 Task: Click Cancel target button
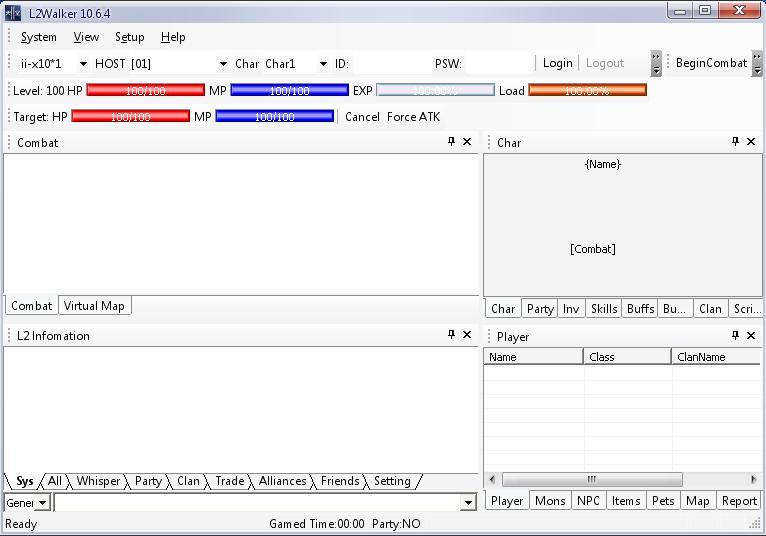coord(362,117)
